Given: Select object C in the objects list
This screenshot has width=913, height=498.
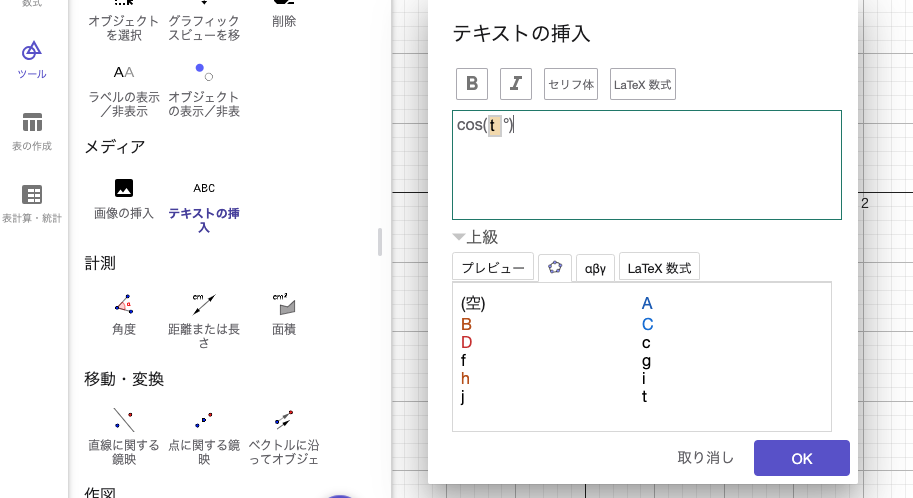Looking at the screenshot, I should pyautogui.click(x=647, y=324).
